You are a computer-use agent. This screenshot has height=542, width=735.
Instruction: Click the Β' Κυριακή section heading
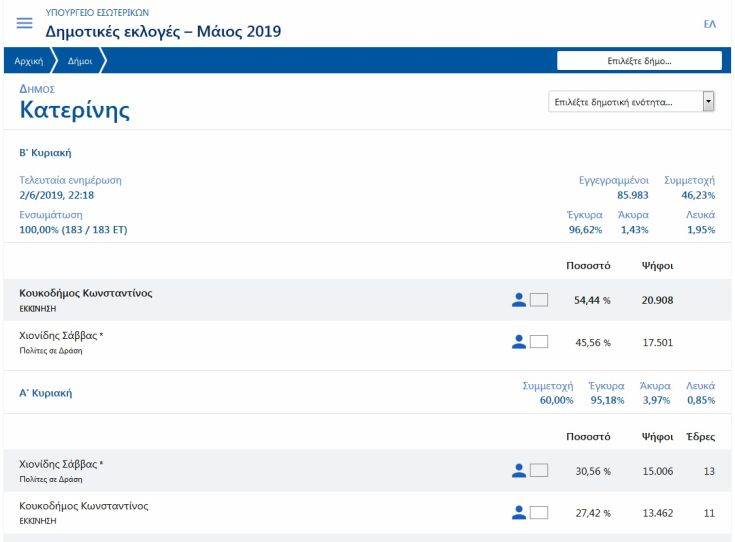(x=45, y=153)
